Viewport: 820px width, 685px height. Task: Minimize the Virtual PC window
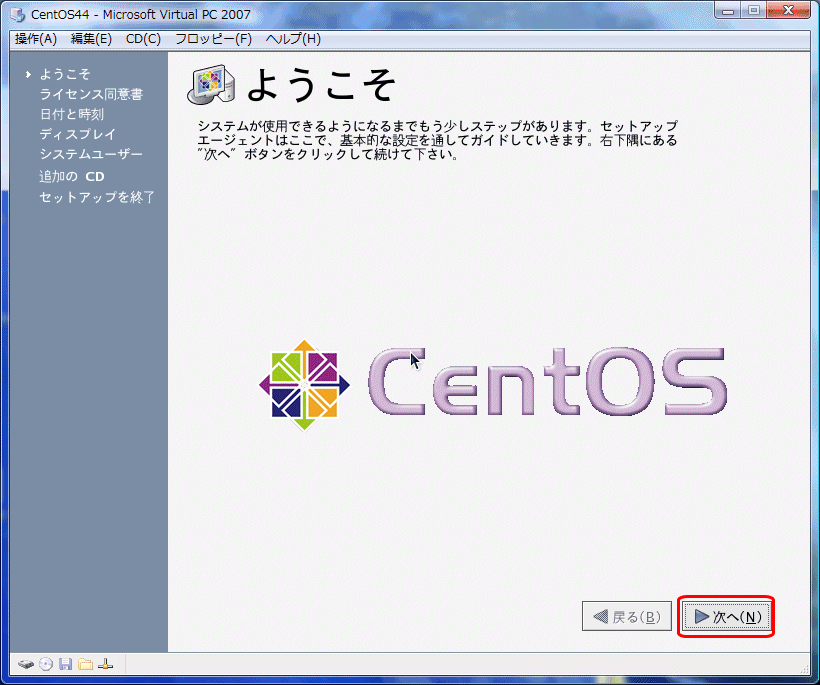click(729, 10)
